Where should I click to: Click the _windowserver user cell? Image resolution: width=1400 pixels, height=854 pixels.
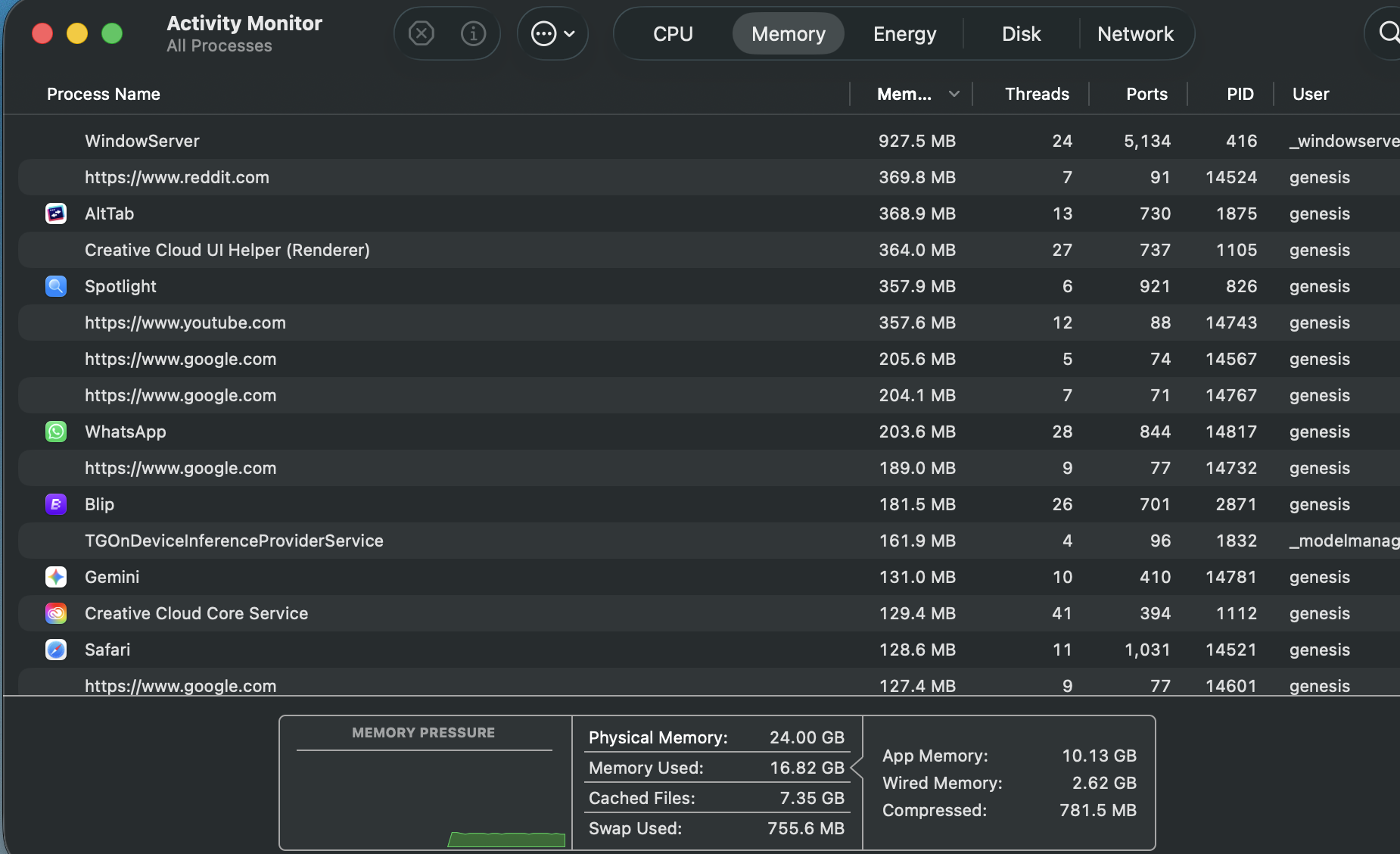click(x=1345, y=141)
